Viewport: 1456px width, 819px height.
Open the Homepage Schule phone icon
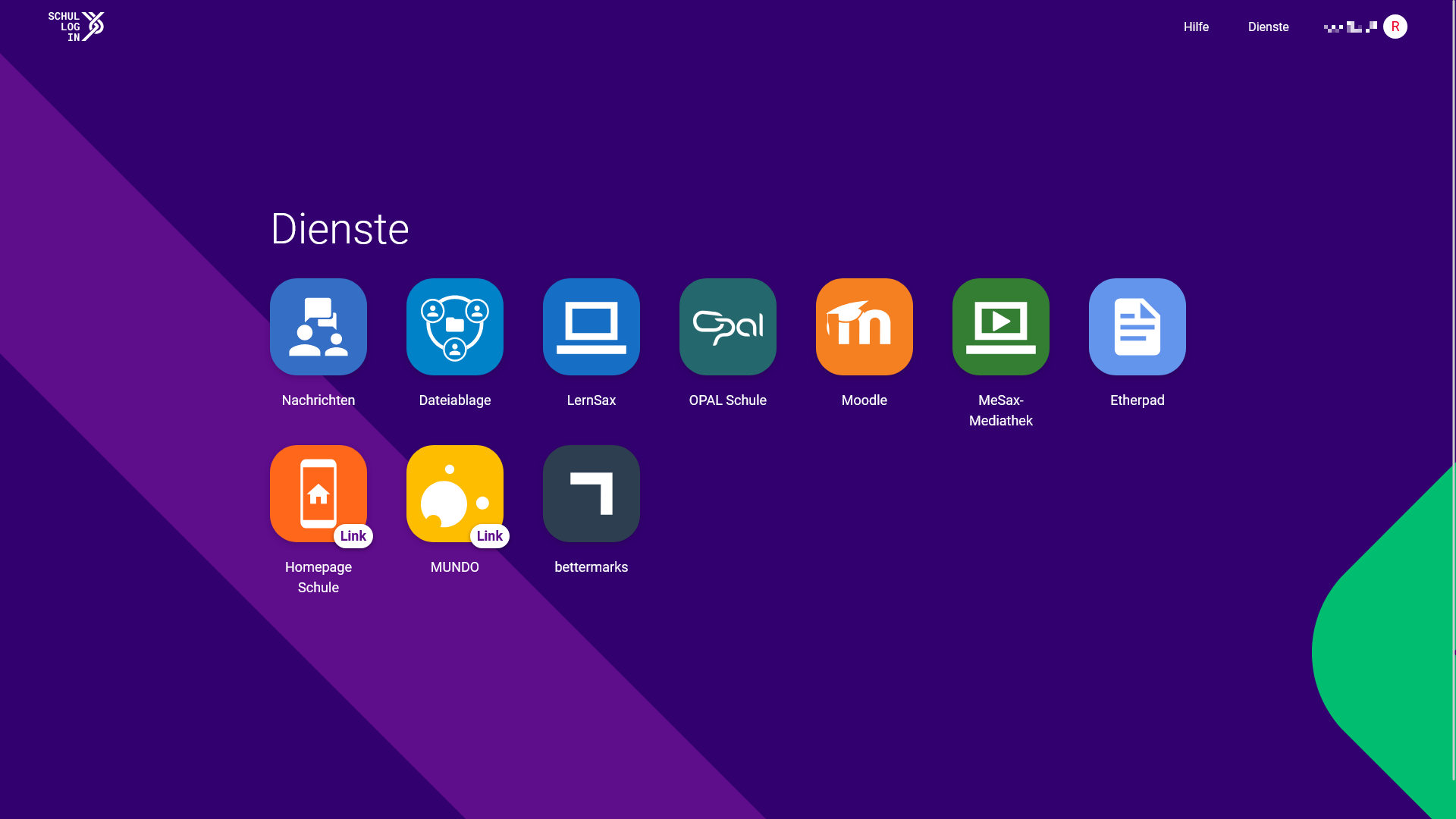pyautogui.click(x=318, y=494)
